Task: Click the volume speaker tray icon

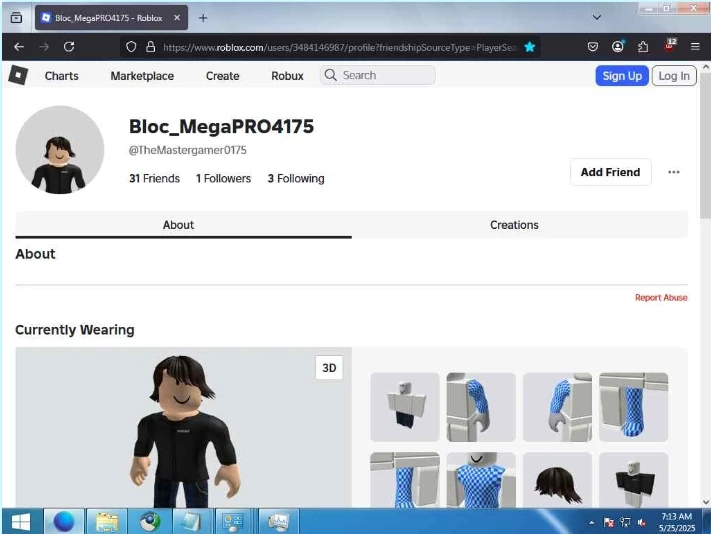Action: [x=641, y=523]
